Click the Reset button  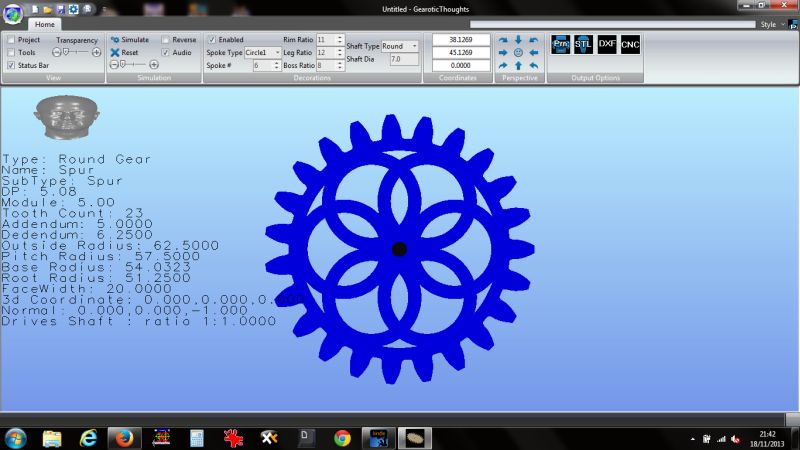click(x=124, y=53)
